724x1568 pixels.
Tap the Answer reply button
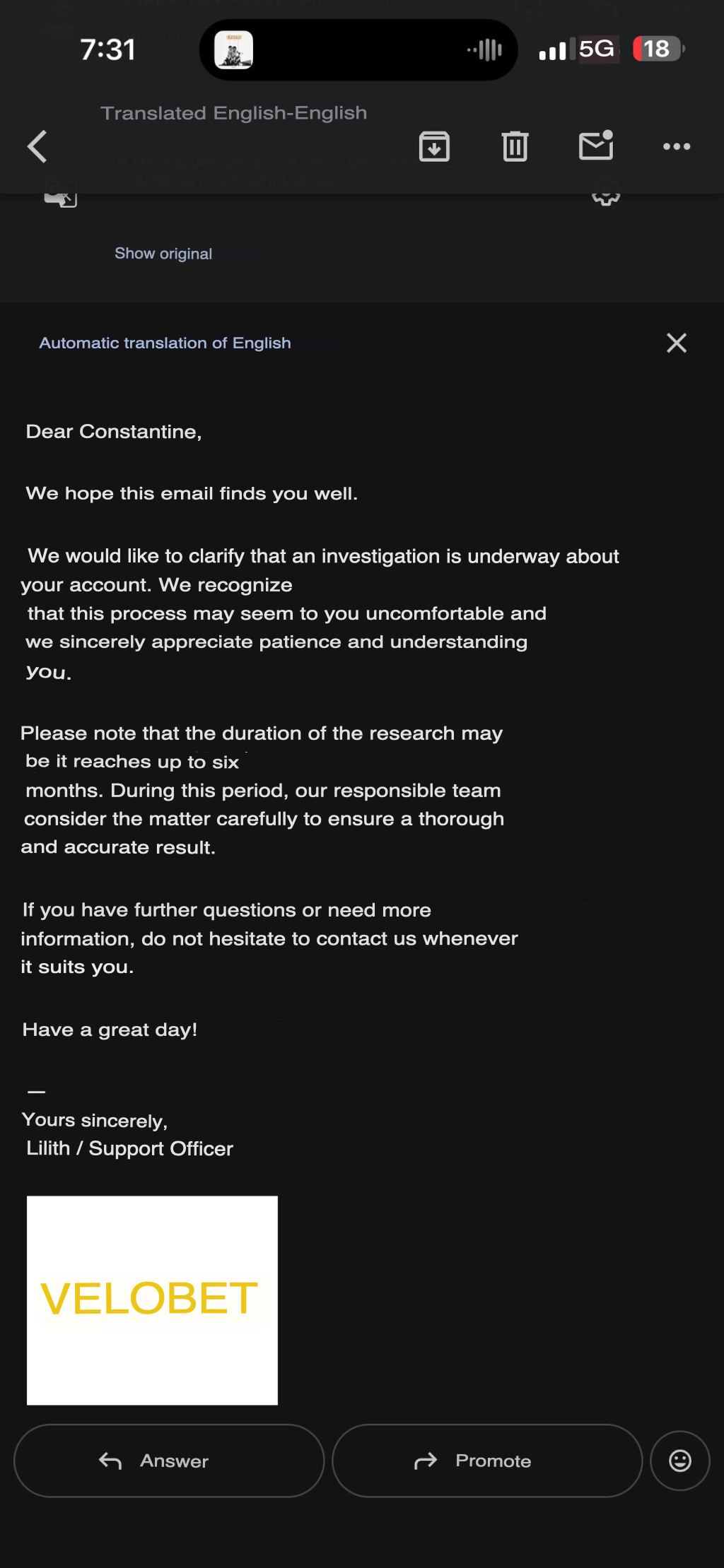click(x=169, y=1461)
